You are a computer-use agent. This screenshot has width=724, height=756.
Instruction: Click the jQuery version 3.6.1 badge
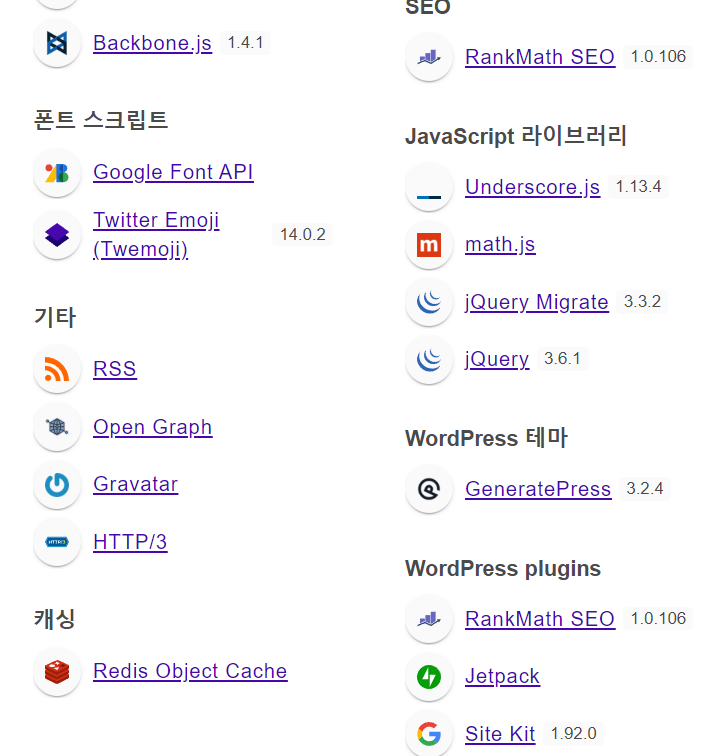click(x=563, y=359)
